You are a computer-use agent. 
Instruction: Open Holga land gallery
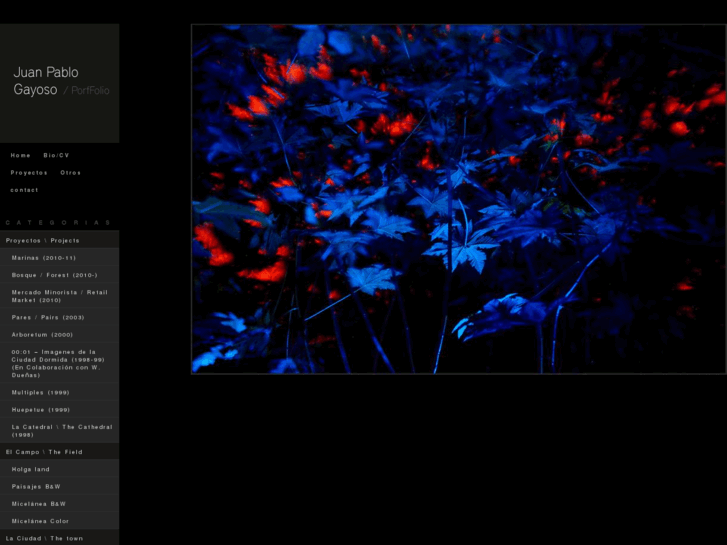point(59,469)
